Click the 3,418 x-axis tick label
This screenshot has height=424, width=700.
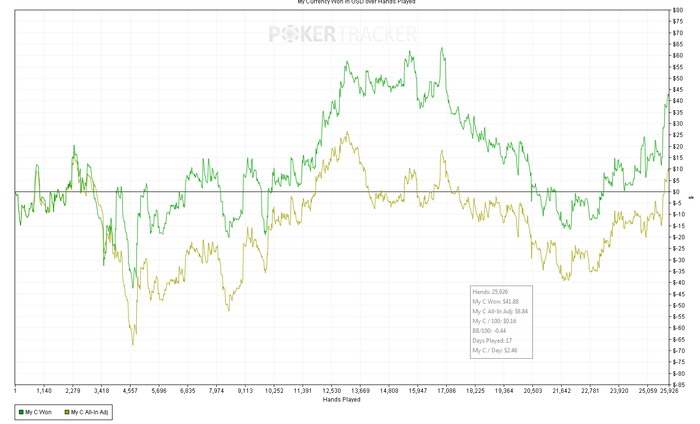tap(101, 391)
